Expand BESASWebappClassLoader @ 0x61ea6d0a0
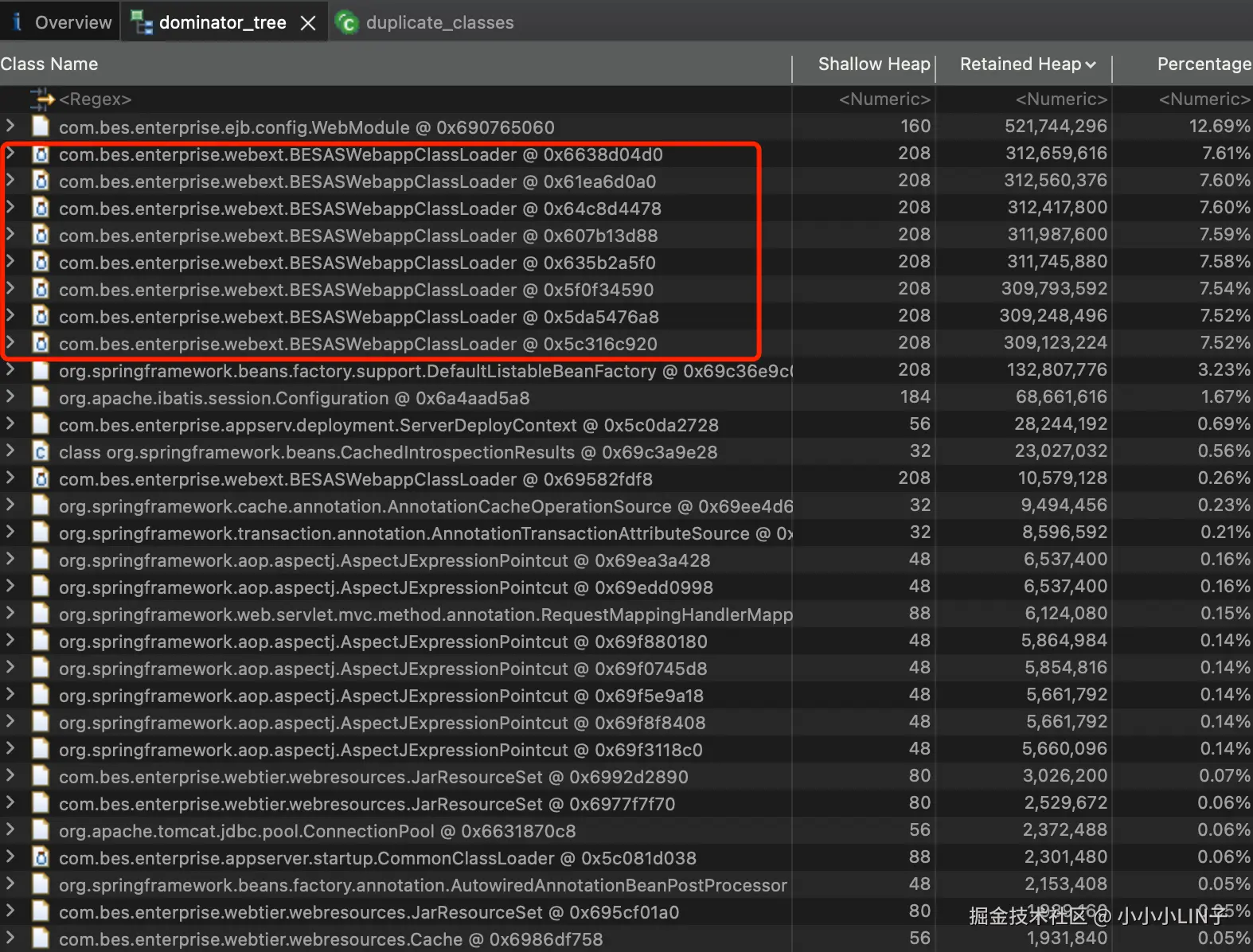Viewport: 1253px width, 952px height. [x=10, y=180]
